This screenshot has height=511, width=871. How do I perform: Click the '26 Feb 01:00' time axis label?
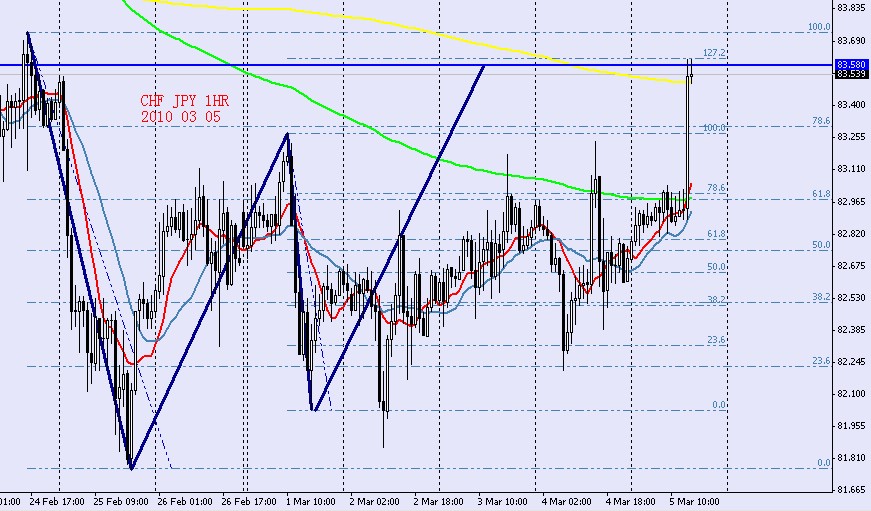coord(185,502)
